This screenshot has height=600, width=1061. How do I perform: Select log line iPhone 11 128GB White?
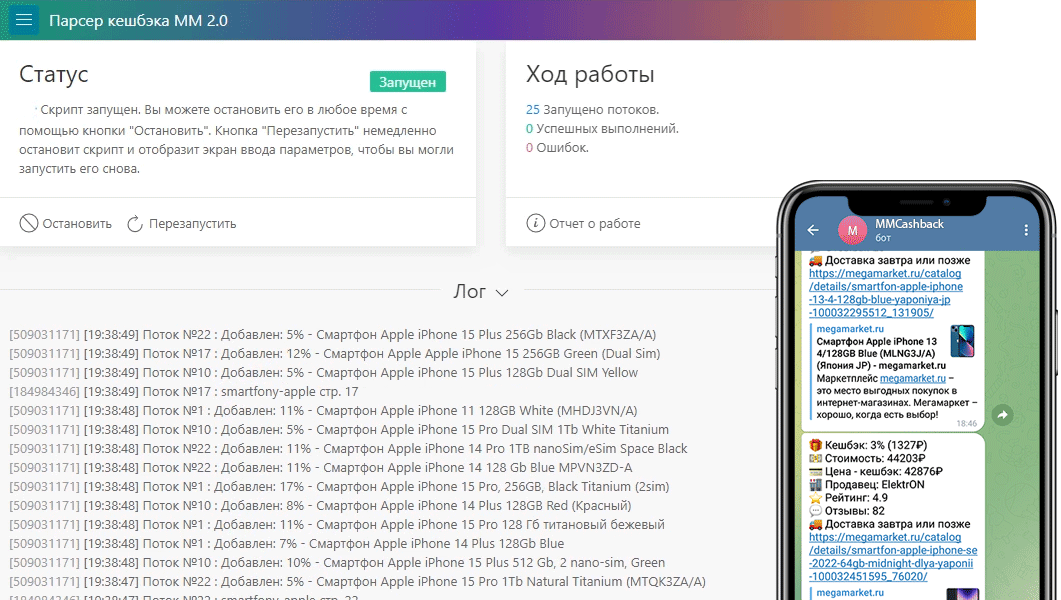click(x=323, y=410)
